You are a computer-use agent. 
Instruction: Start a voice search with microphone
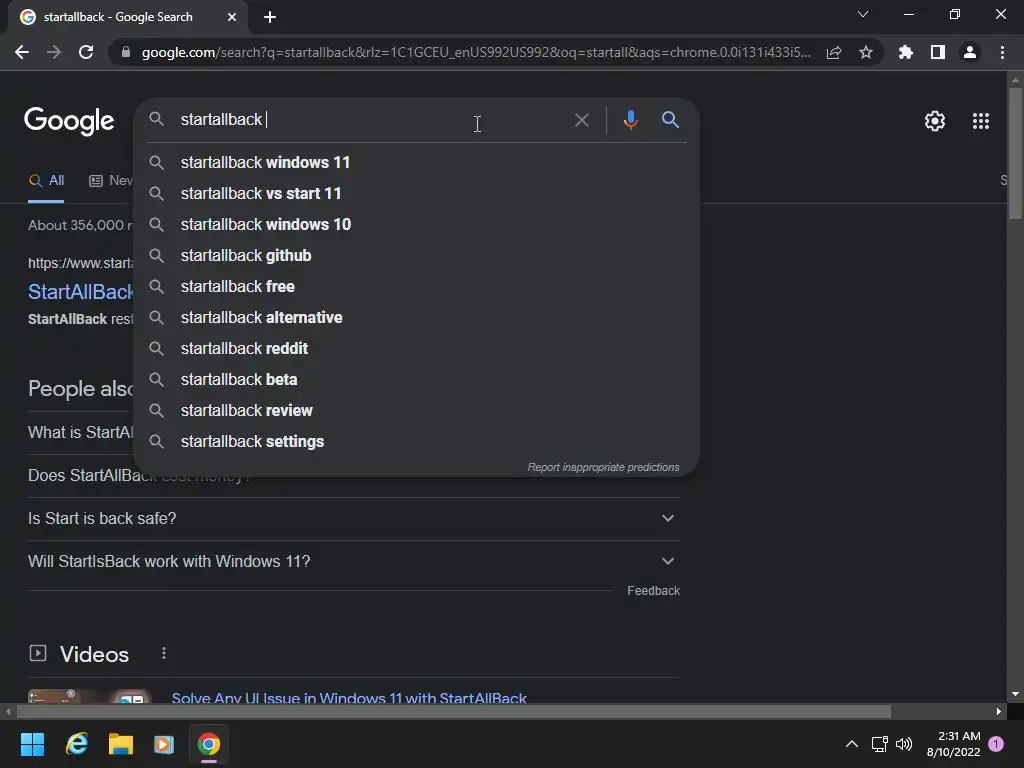pos(630,120)
